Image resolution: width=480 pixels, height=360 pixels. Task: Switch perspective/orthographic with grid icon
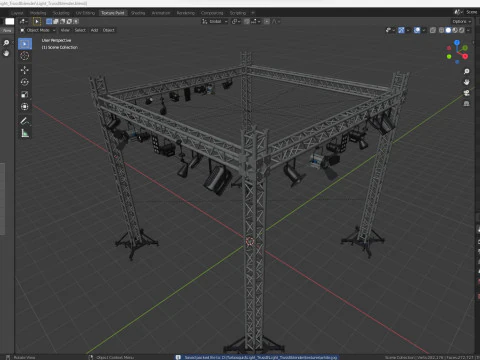point(467,103)
